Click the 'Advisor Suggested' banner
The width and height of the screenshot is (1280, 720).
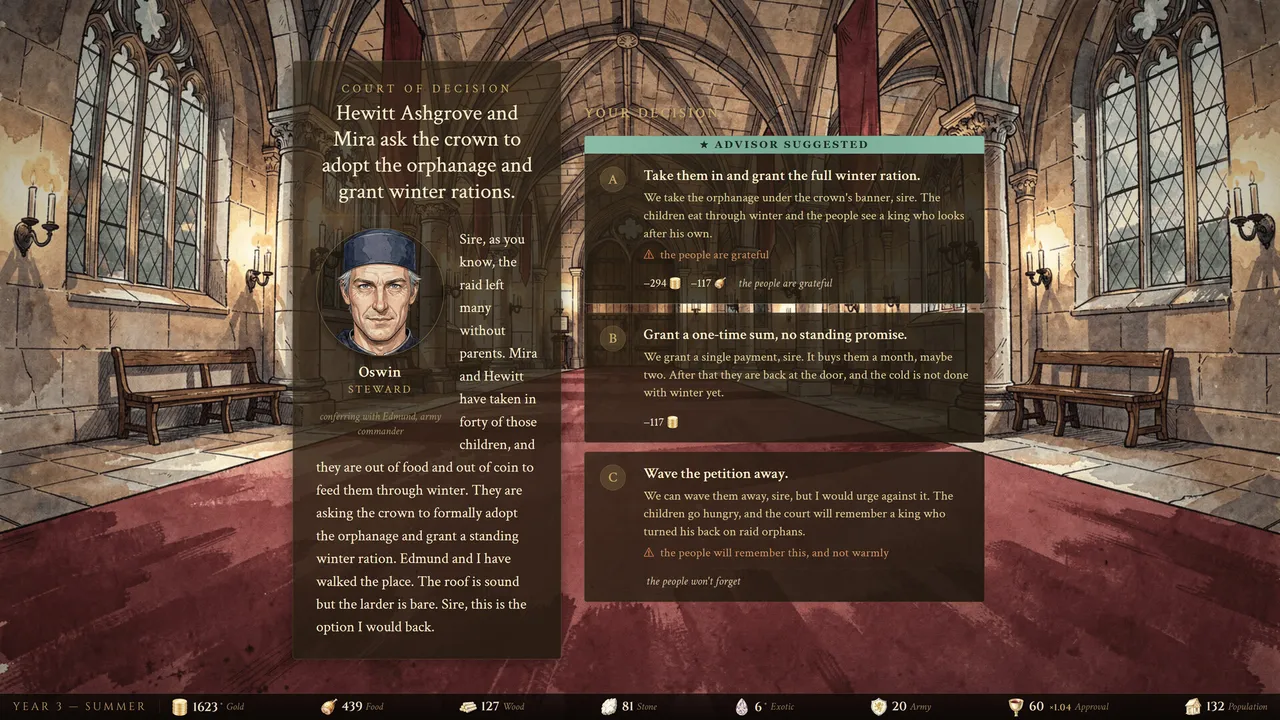tap(784, 145)
